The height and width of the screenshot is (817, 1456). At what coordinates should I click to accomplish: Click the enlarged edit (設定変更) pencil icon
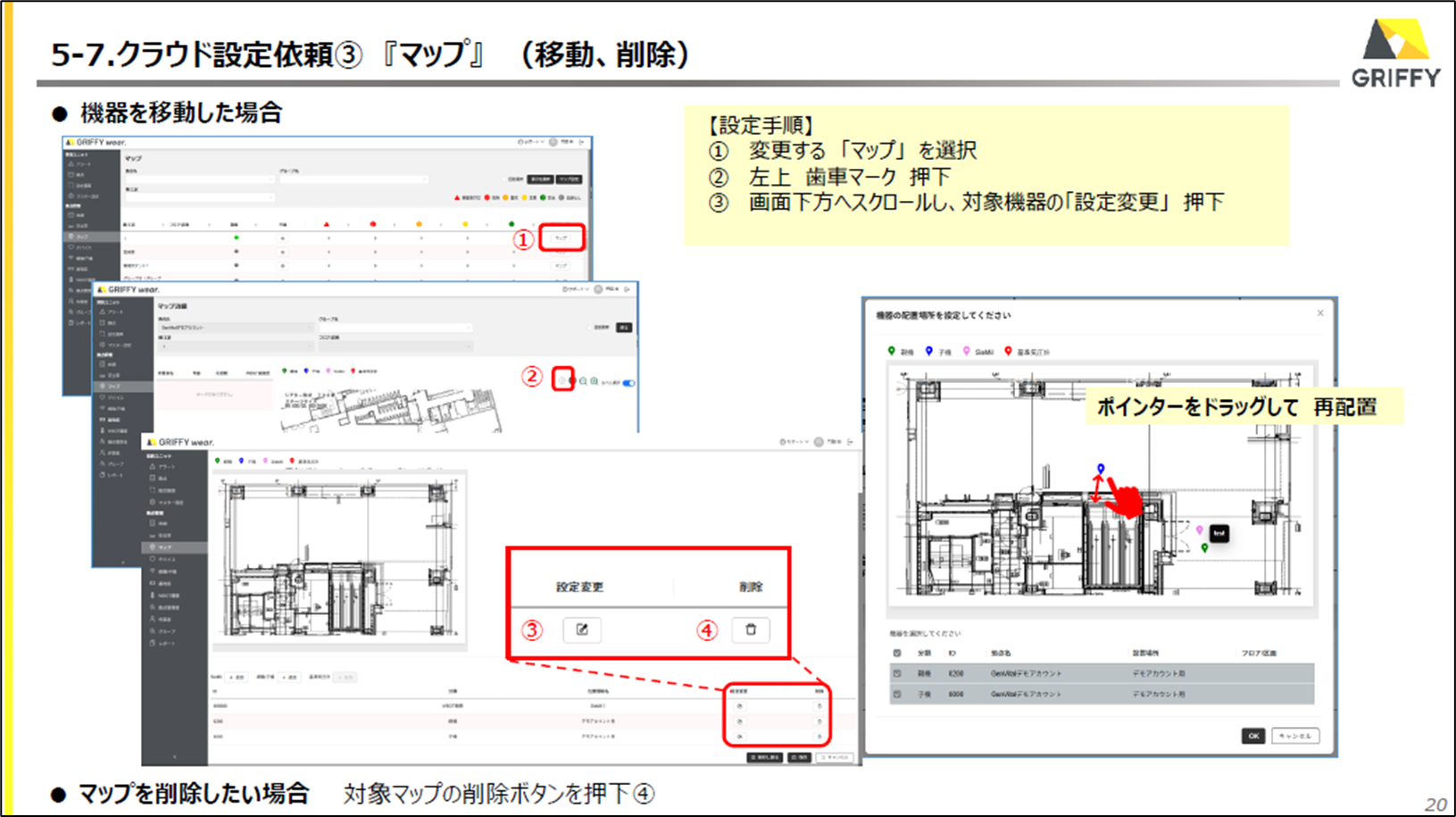click(x=582, y=629)
